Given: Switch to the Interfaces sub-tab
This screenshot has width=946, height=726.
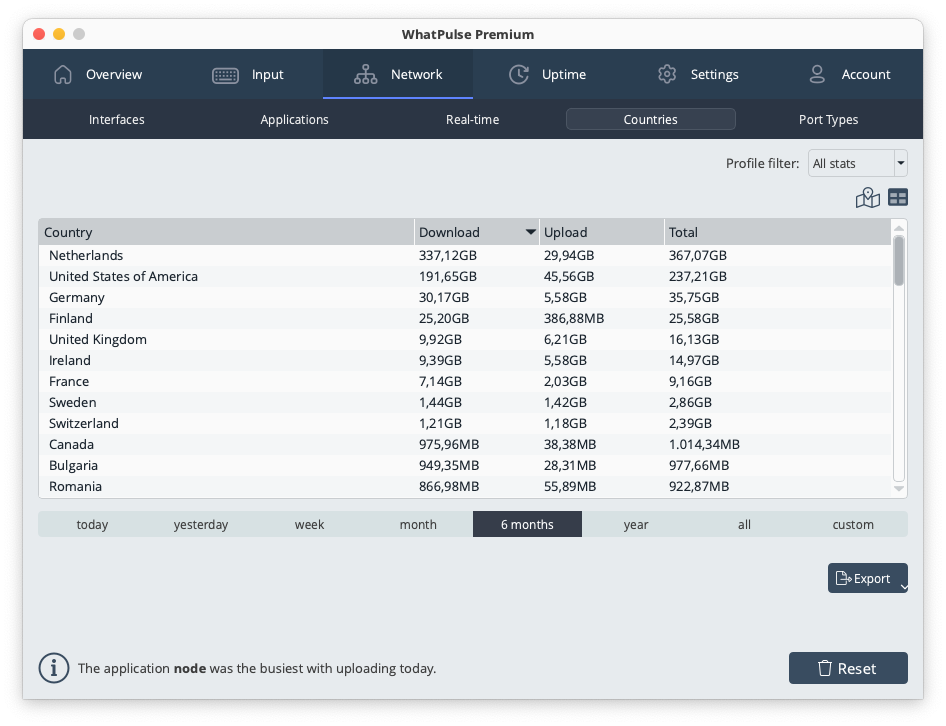Looking at the screenshot, I should coord(117,119).
